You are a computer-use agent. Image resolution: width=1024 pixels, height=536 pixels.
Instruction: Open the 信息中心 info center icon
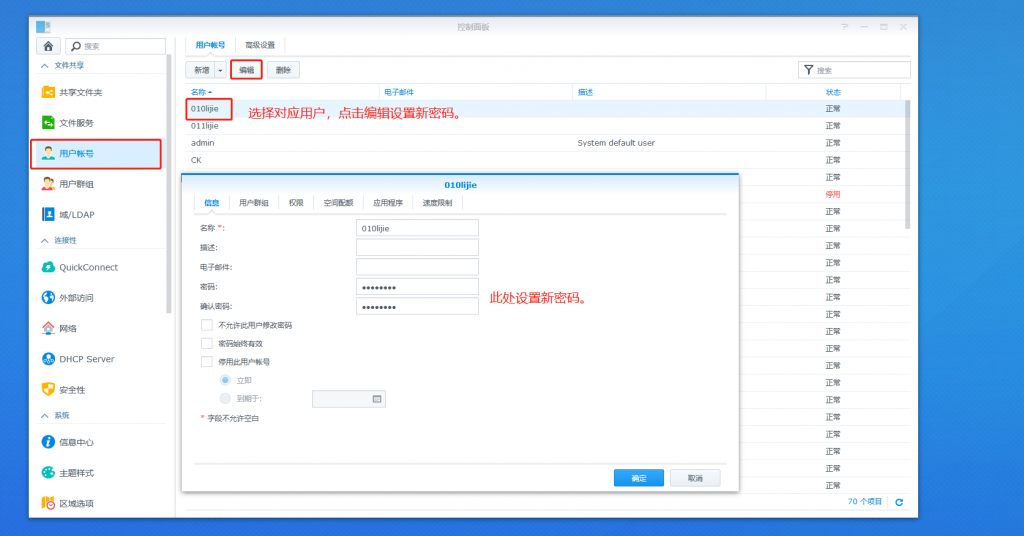[x=48, y=442]
